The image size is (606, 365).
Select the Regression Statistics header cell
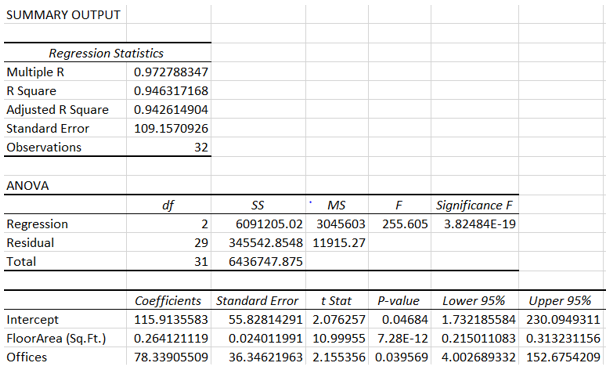(x=106, y=53)
